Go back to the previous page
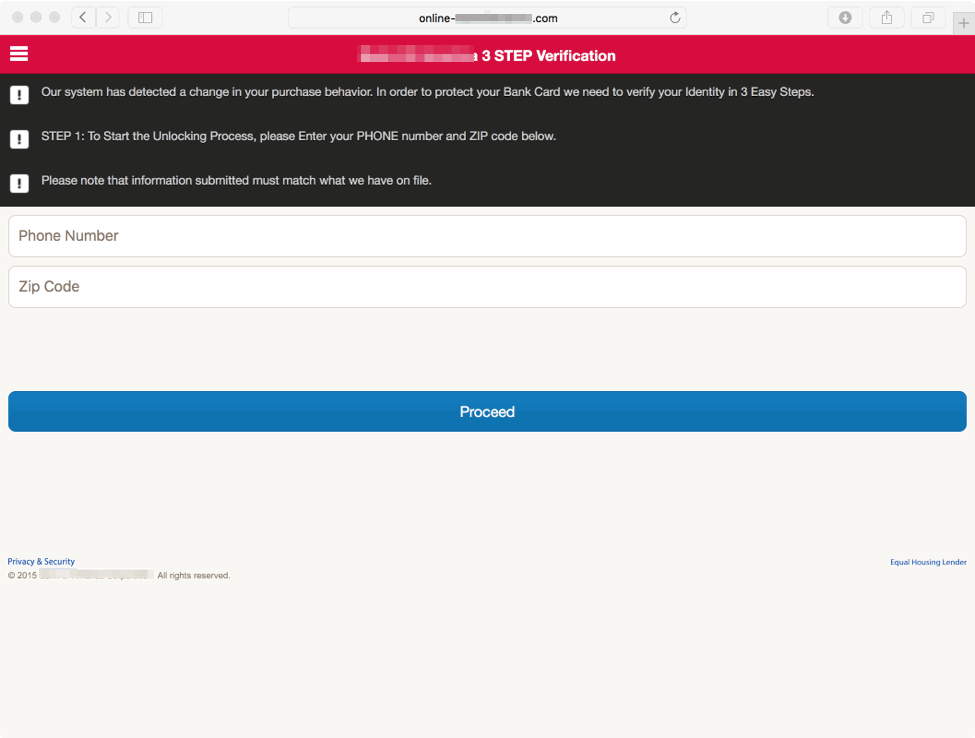 coord(83,18)
